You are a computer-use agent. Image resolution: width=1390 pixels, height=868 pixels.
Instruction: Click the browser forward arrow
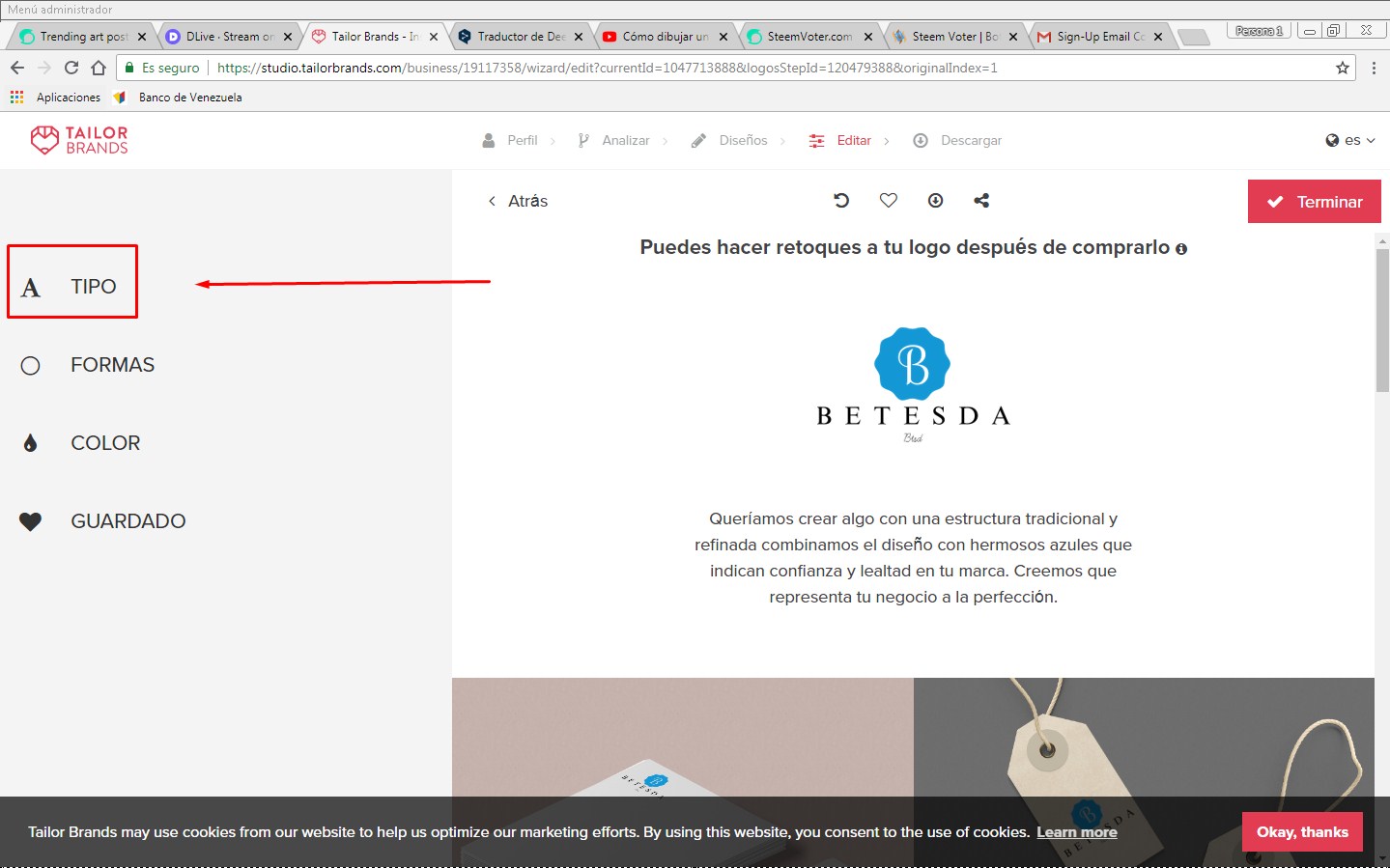(44, 68)
